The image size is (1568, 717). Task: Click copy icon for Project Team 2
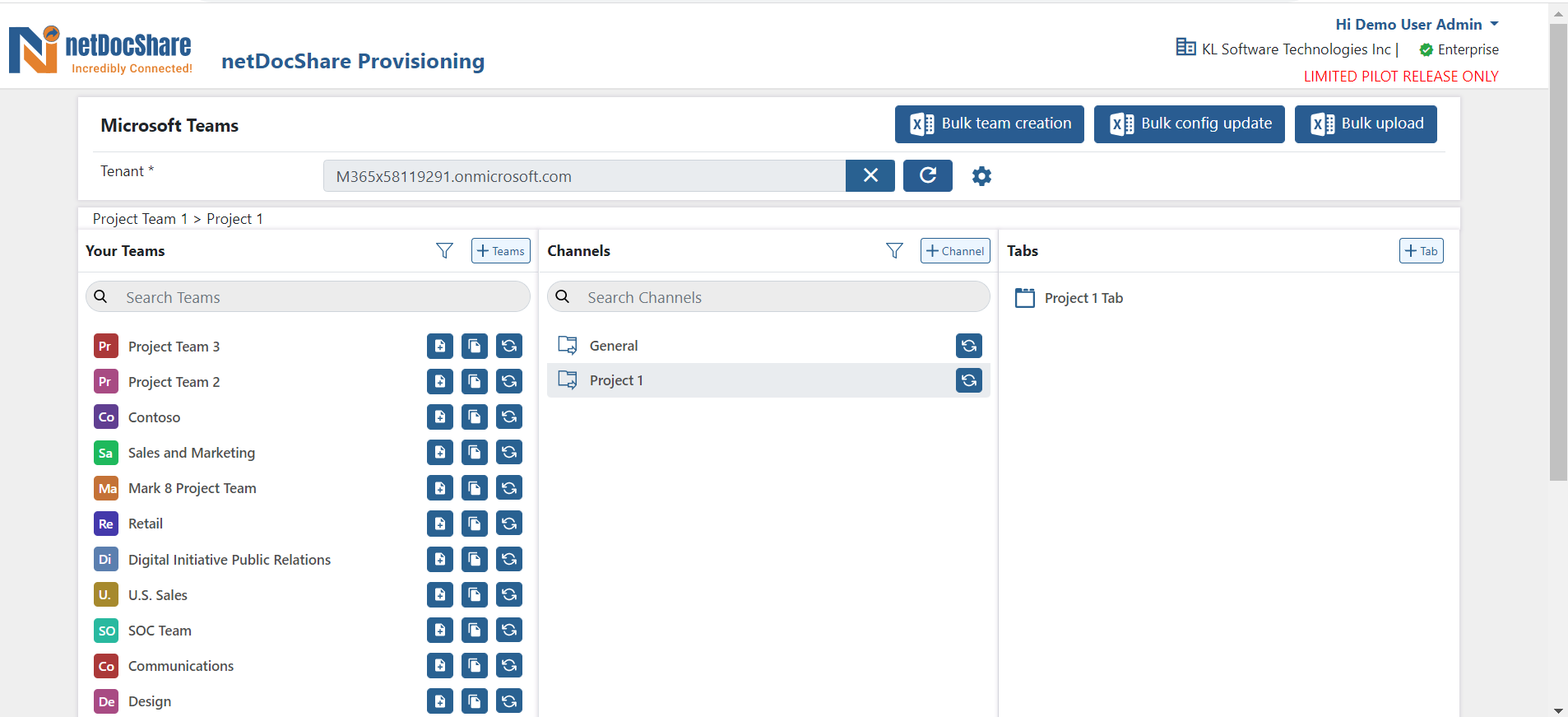[475, 381]
